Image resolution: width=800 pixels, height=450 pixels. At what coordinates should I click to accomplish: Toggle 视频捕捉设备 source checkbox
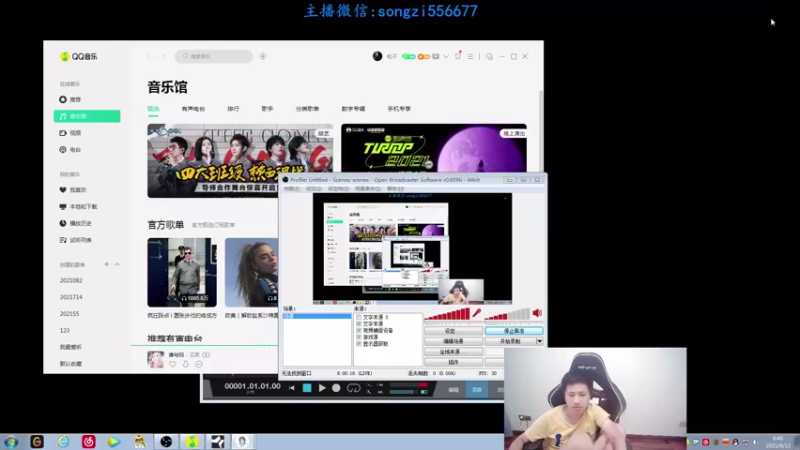pos(359,331)
